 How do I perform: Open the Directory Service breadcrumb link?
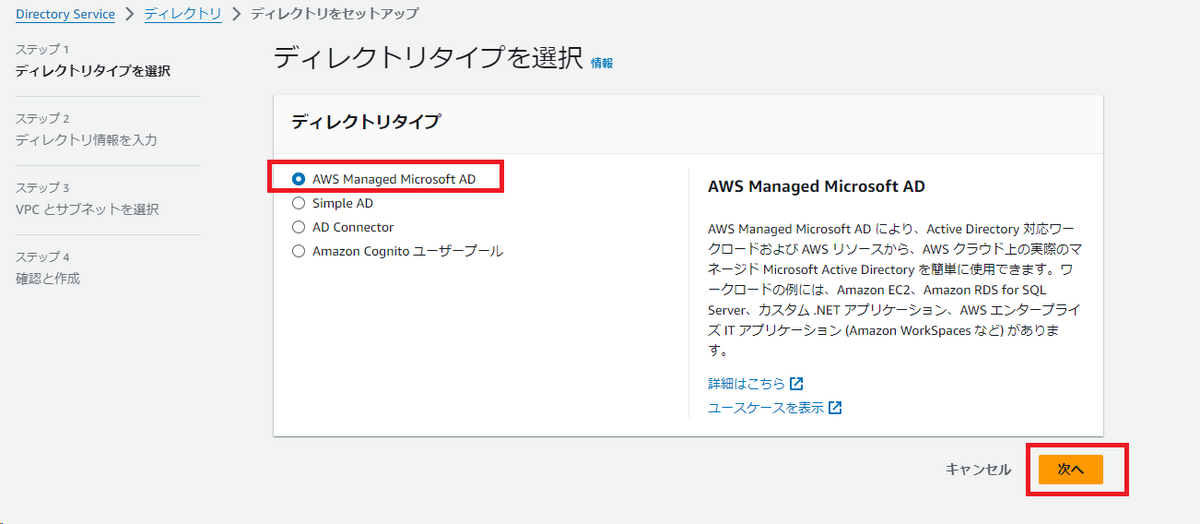coord(65,14)
